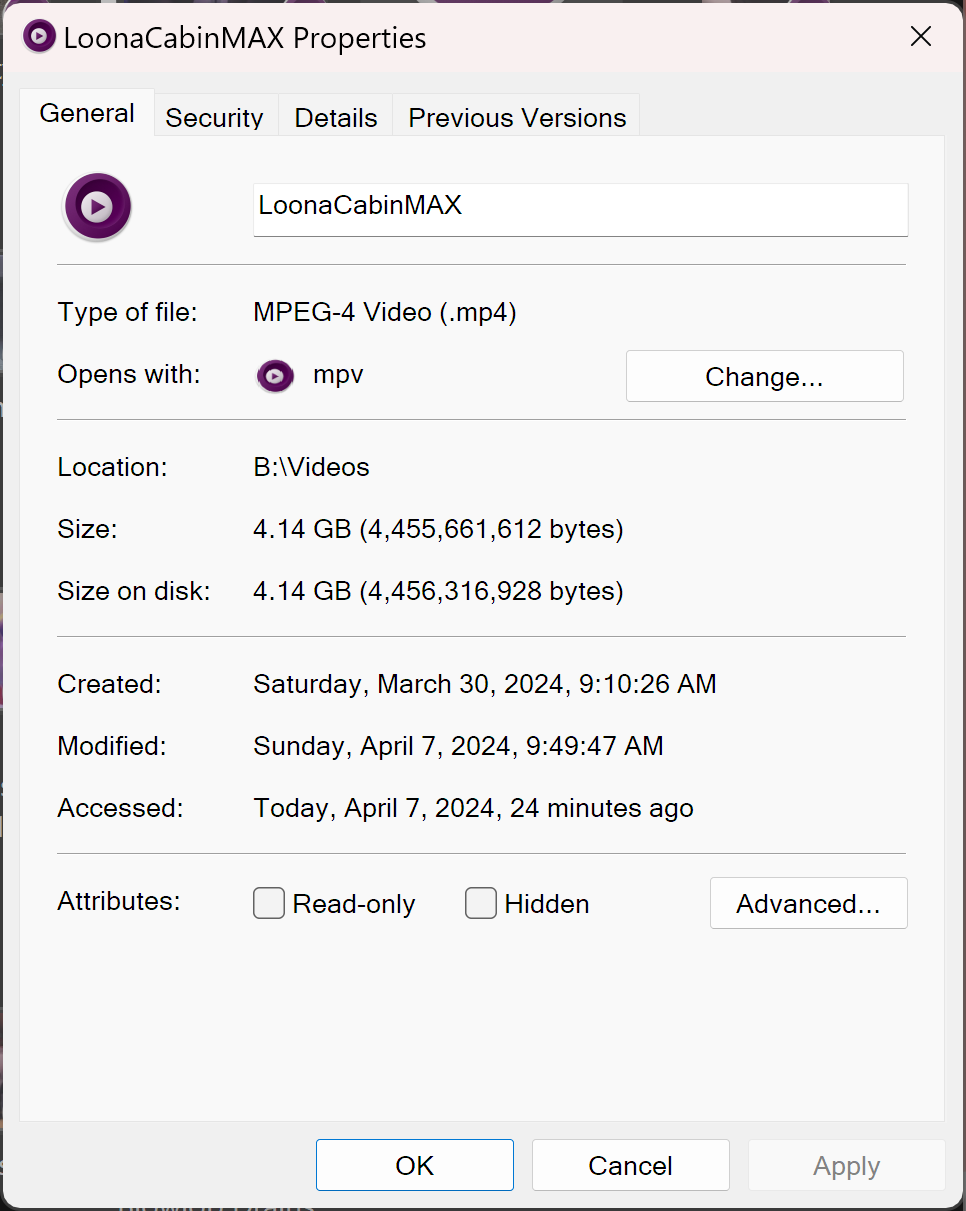Click inside the LoonaCabinMAX filename field

tap(580, 208)
